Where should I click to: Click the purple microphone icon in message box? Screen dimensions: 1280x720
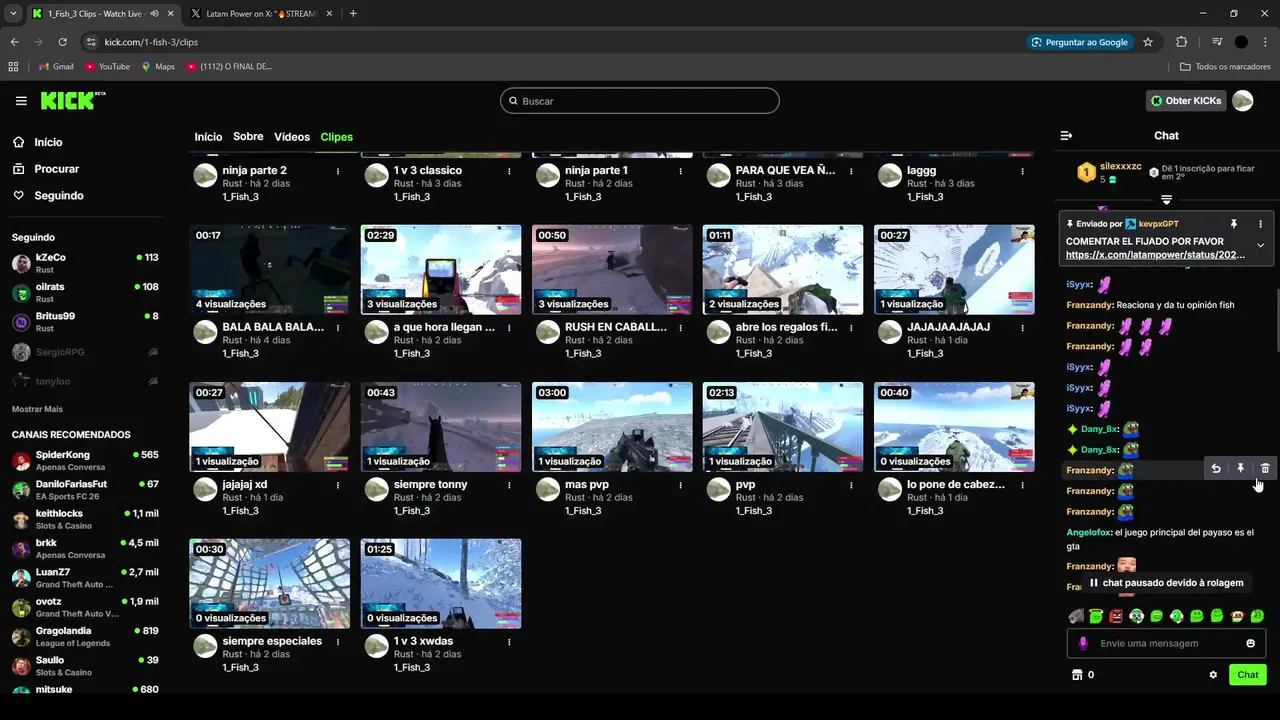point(1083,644)
